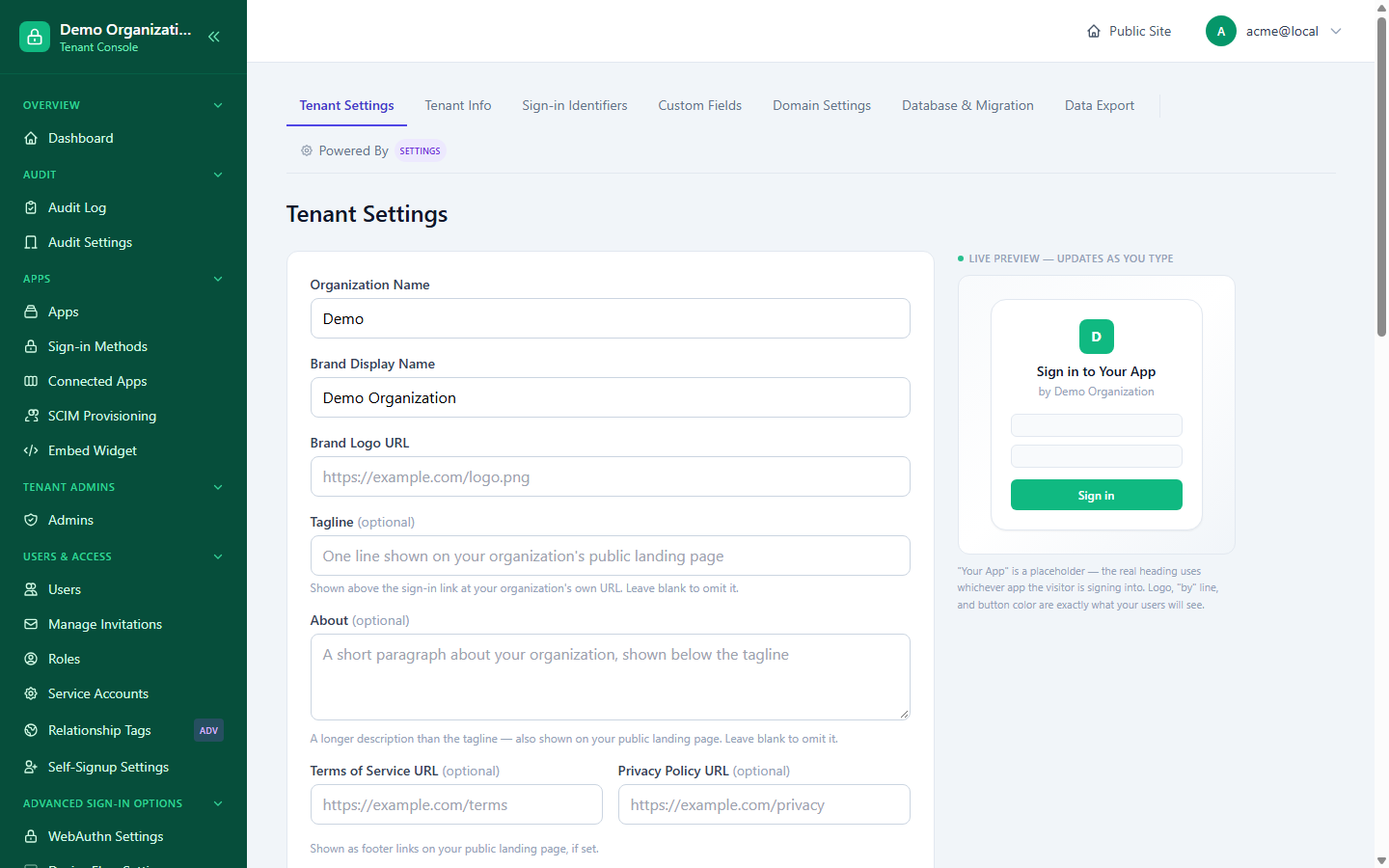
Task: Click the About textarea
Action: click(x=611, y=677)
